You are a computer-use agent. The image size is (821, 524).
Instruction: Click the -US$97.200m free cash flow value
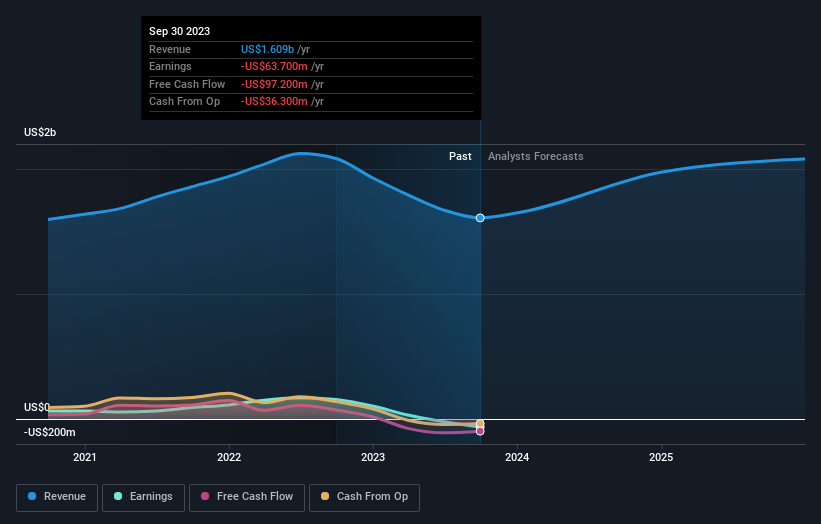[274, 84]
